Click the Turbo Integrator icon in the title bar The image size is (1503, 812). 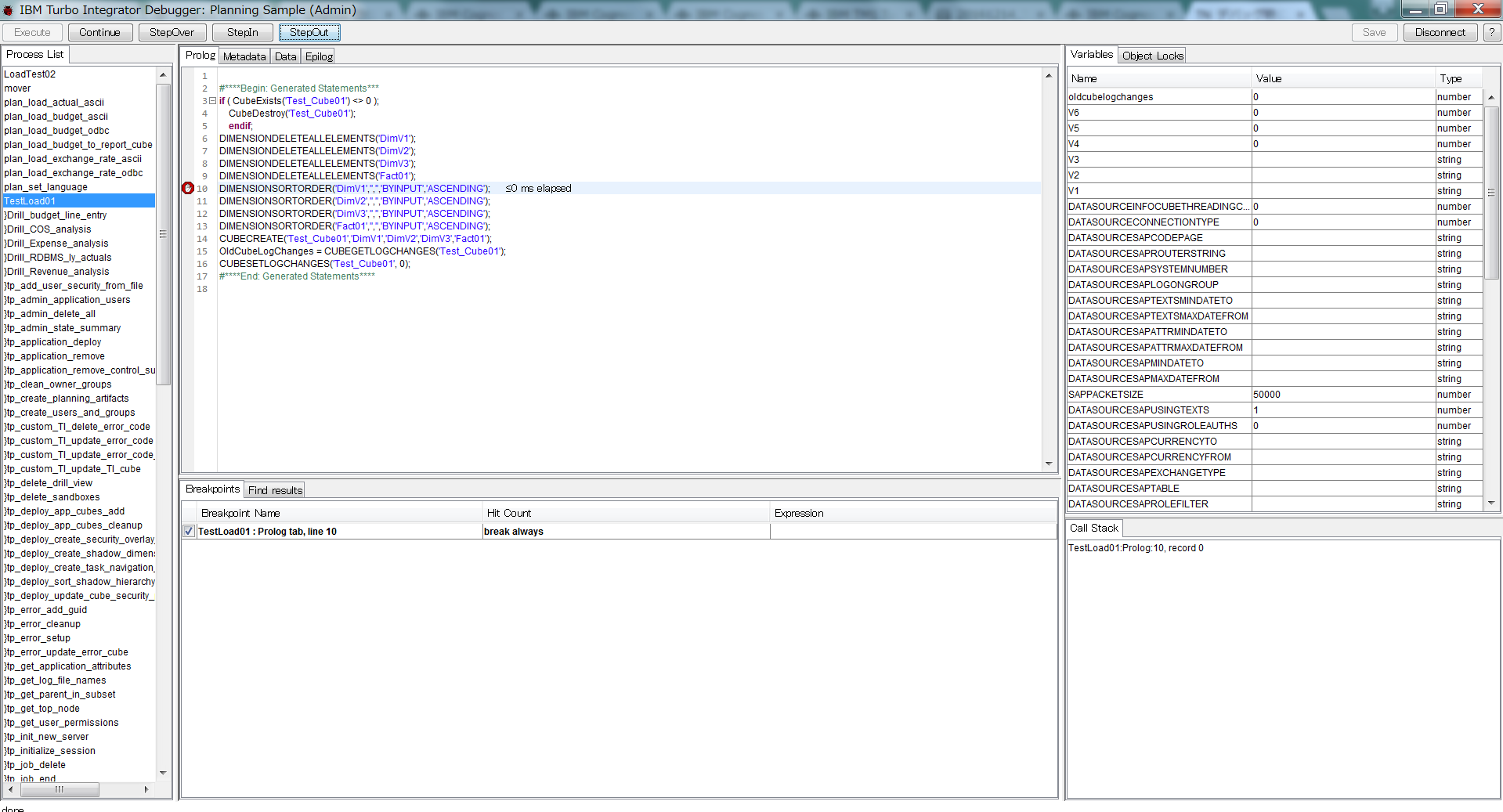coord(6,9)
